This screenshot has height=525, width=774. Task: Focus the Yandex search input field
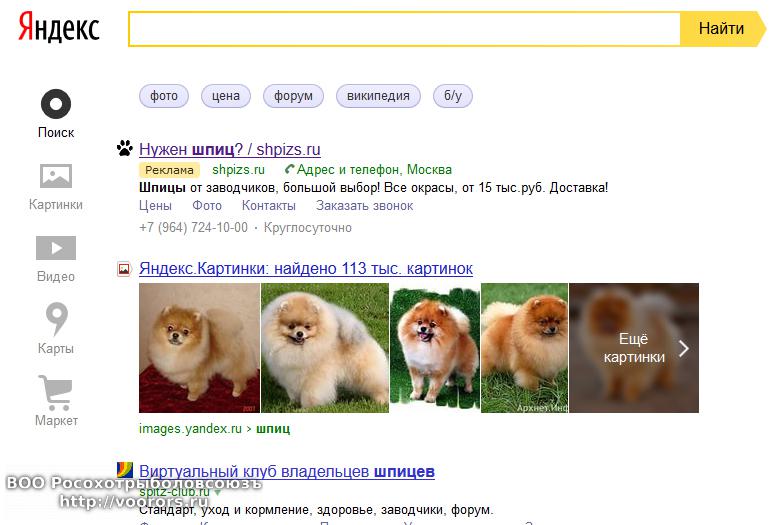click(404, 29)
